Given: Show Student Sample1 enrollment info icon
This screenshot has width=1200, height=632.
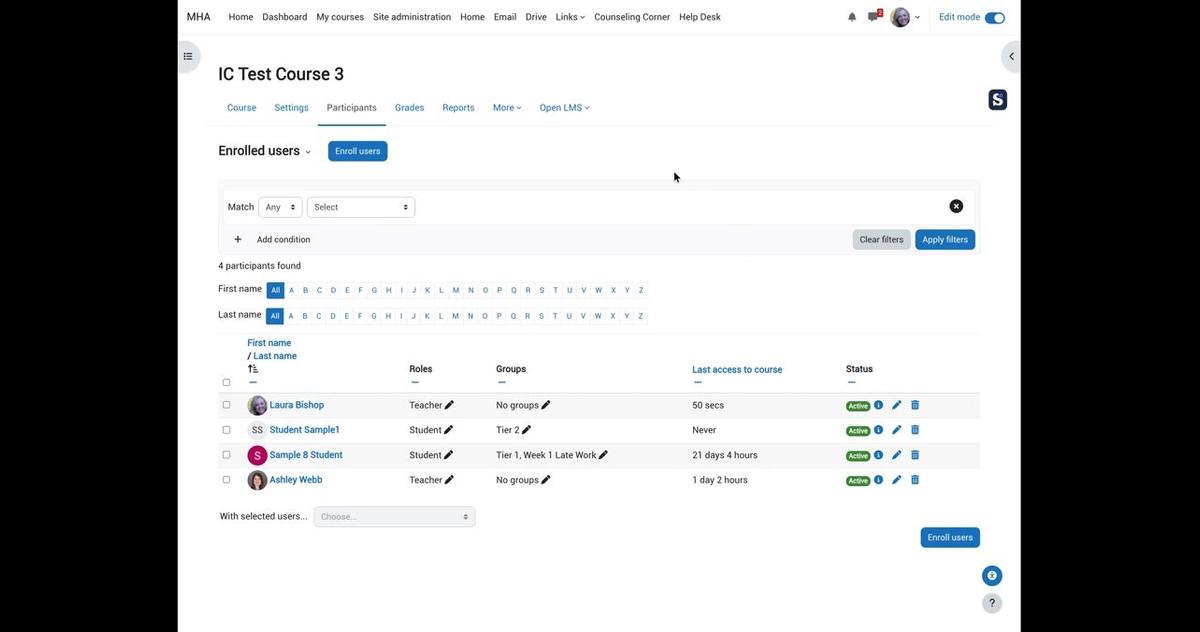Looking at the screenshot, I should pyautogui.click(x=879, y=430).
